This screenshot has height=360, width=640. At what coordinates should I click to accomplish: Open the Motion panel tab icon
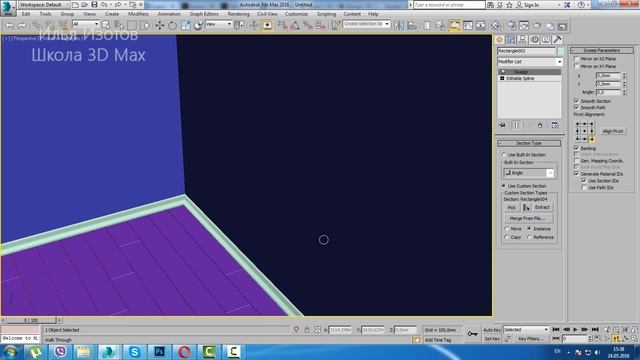(534, 40)
